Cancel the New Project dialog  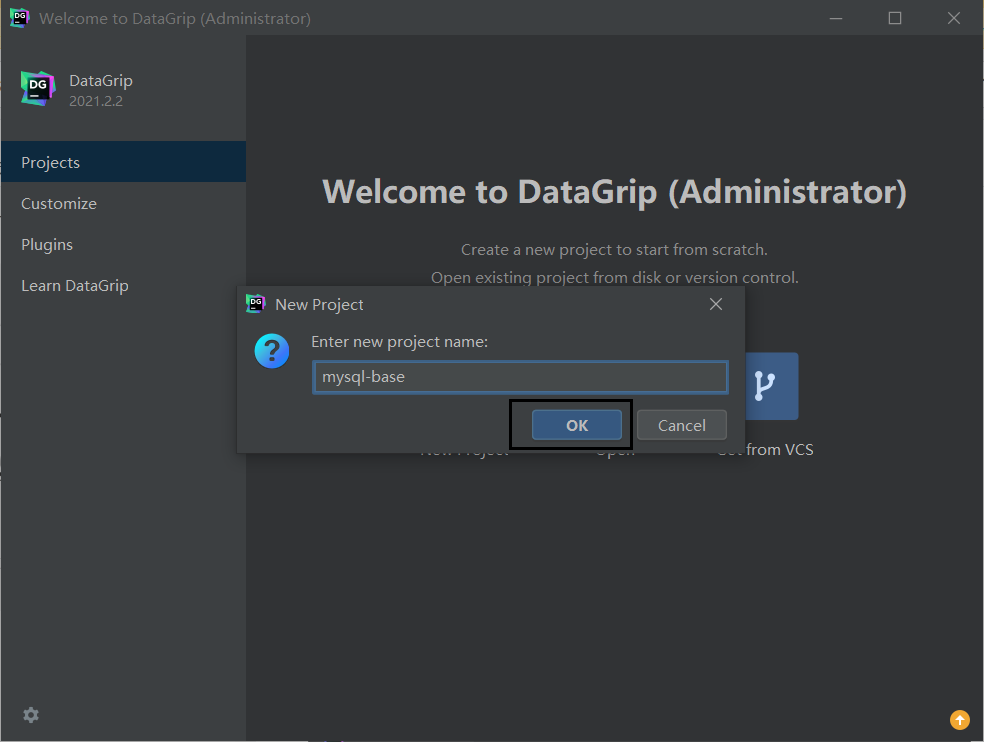[x=682, y=425]
